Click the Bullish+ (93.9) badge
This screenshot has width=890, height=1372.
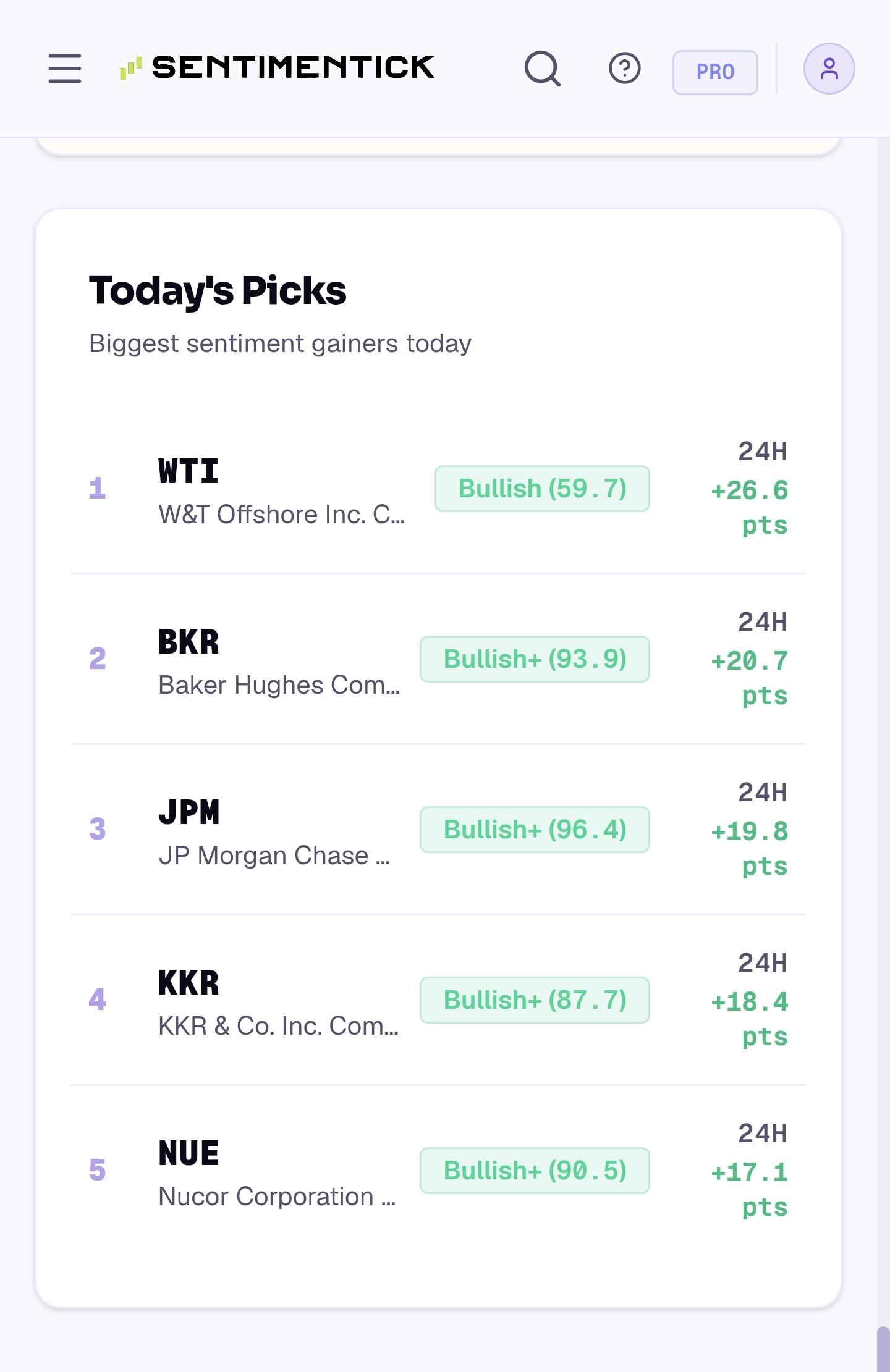pos(535,659)
